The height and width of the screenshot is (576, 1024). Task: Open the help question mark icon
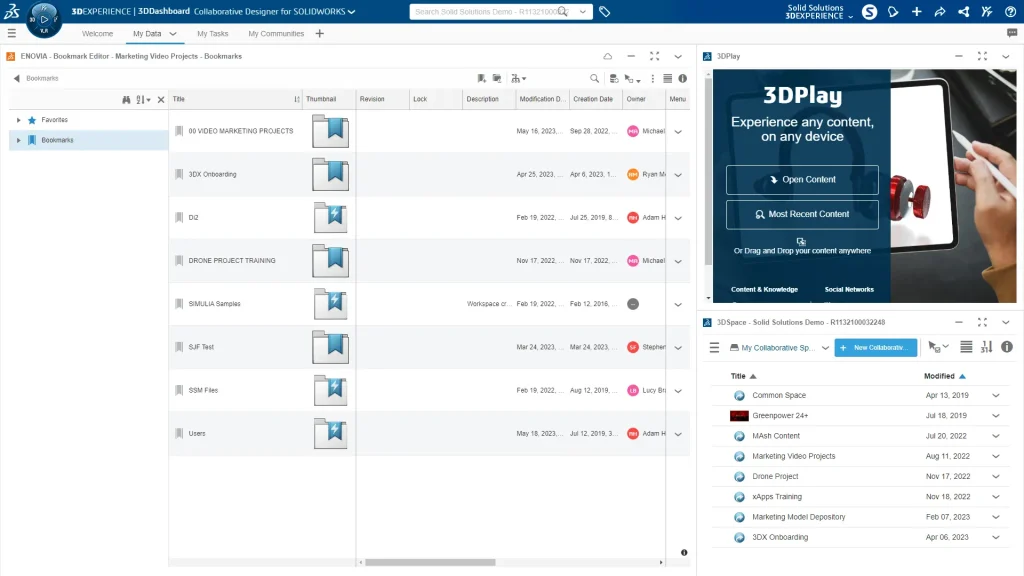pos(1010,12)
